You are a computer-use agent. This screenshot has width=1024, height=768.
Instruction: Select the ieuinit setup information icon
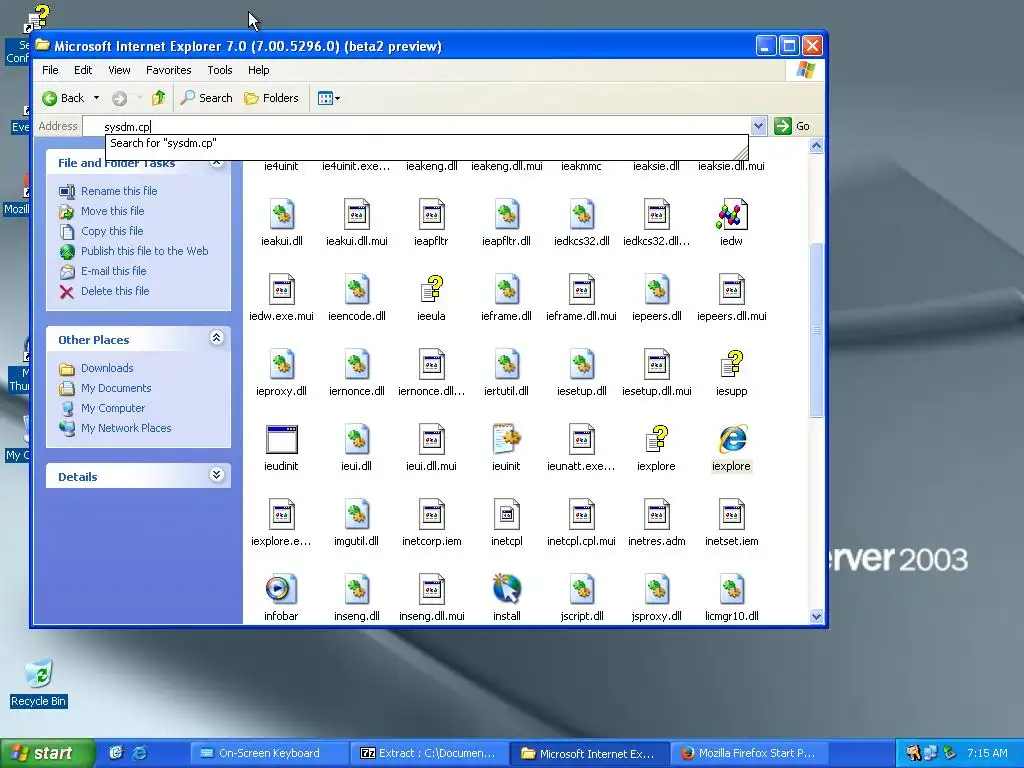pyautogui.click(x=506, y=440)
